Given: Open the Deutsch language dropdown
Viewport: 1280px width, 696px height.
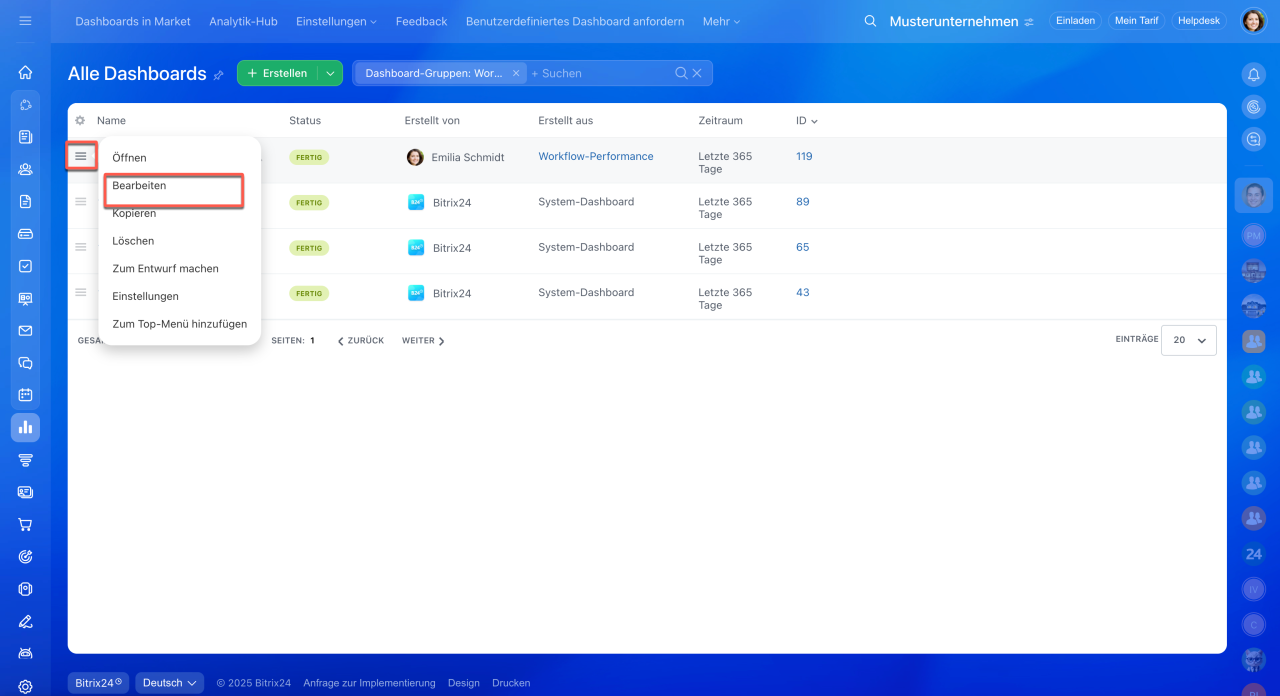Looking at the screenshot, I should 169,683.
